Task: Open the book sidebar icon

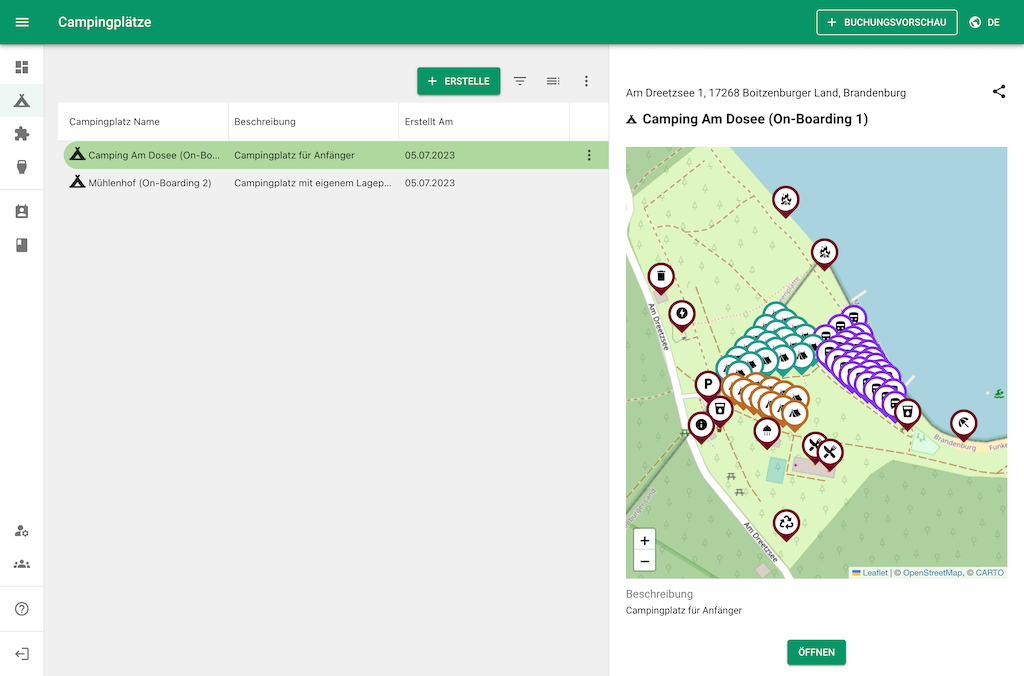Action: pyautogui.click(x=22, y=245)
